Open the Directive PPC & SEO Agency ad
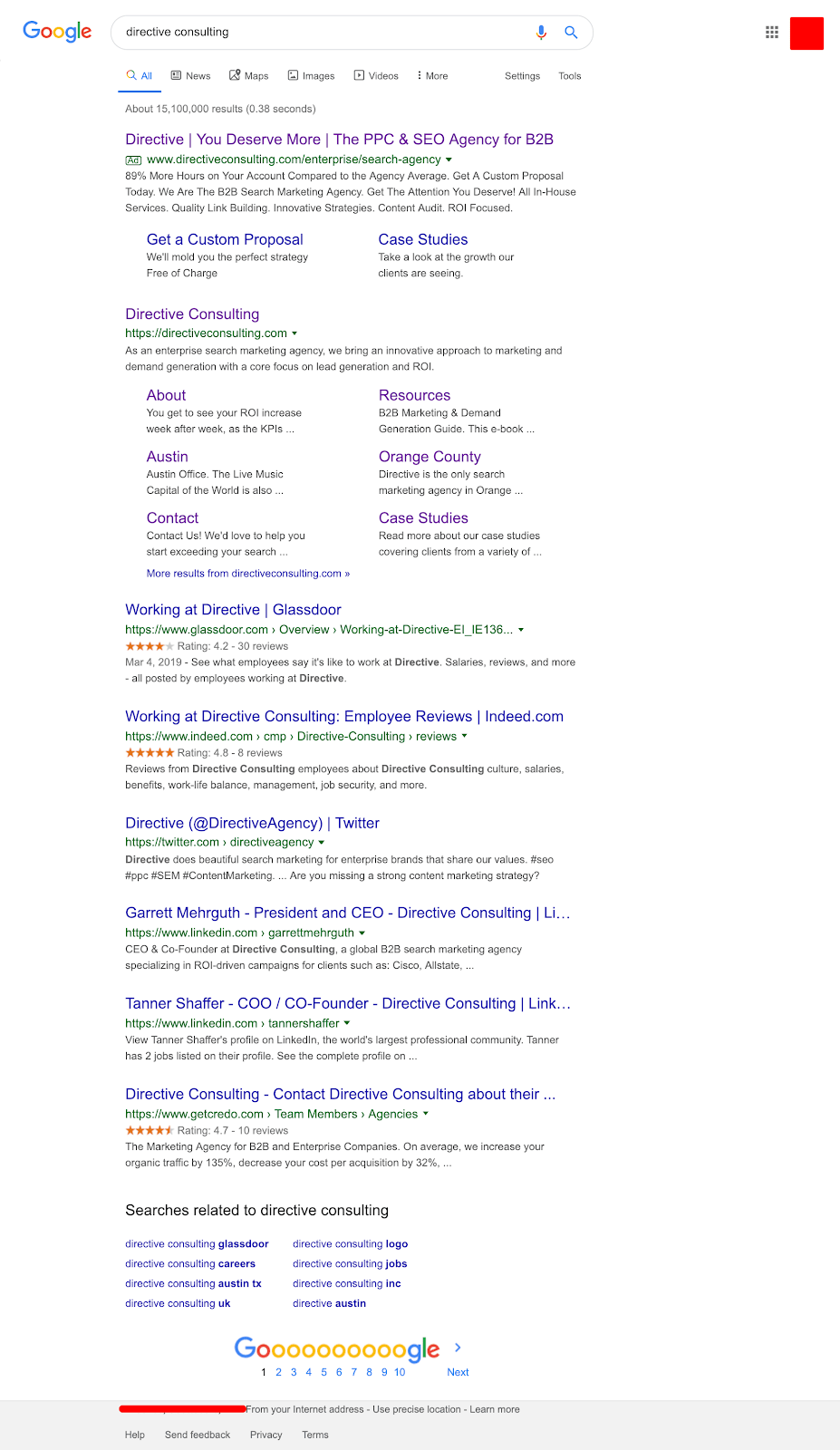Image resolution: width=840 pixels, height=1450 pixels. [339, 140]
